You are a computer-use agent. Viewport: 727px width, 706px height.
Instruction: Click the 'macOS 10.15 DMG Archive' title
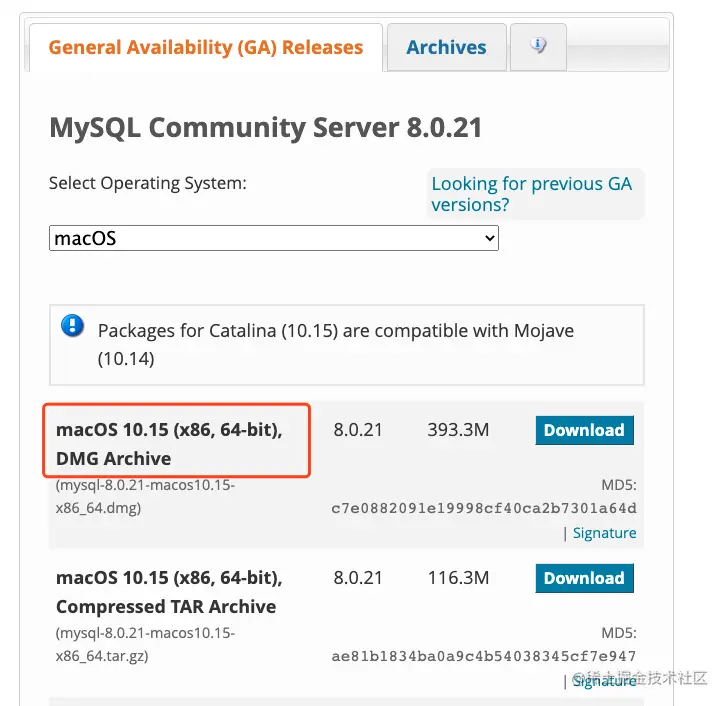click(x=169, y=444)
